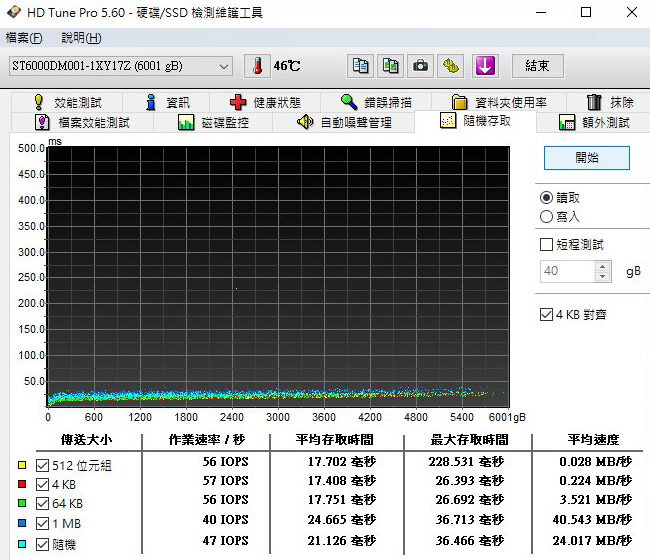Image resolution: width=650 pixels, height=560 pixels.
Task: Click the camera screenshot icon
Action: tap(421, 66)
